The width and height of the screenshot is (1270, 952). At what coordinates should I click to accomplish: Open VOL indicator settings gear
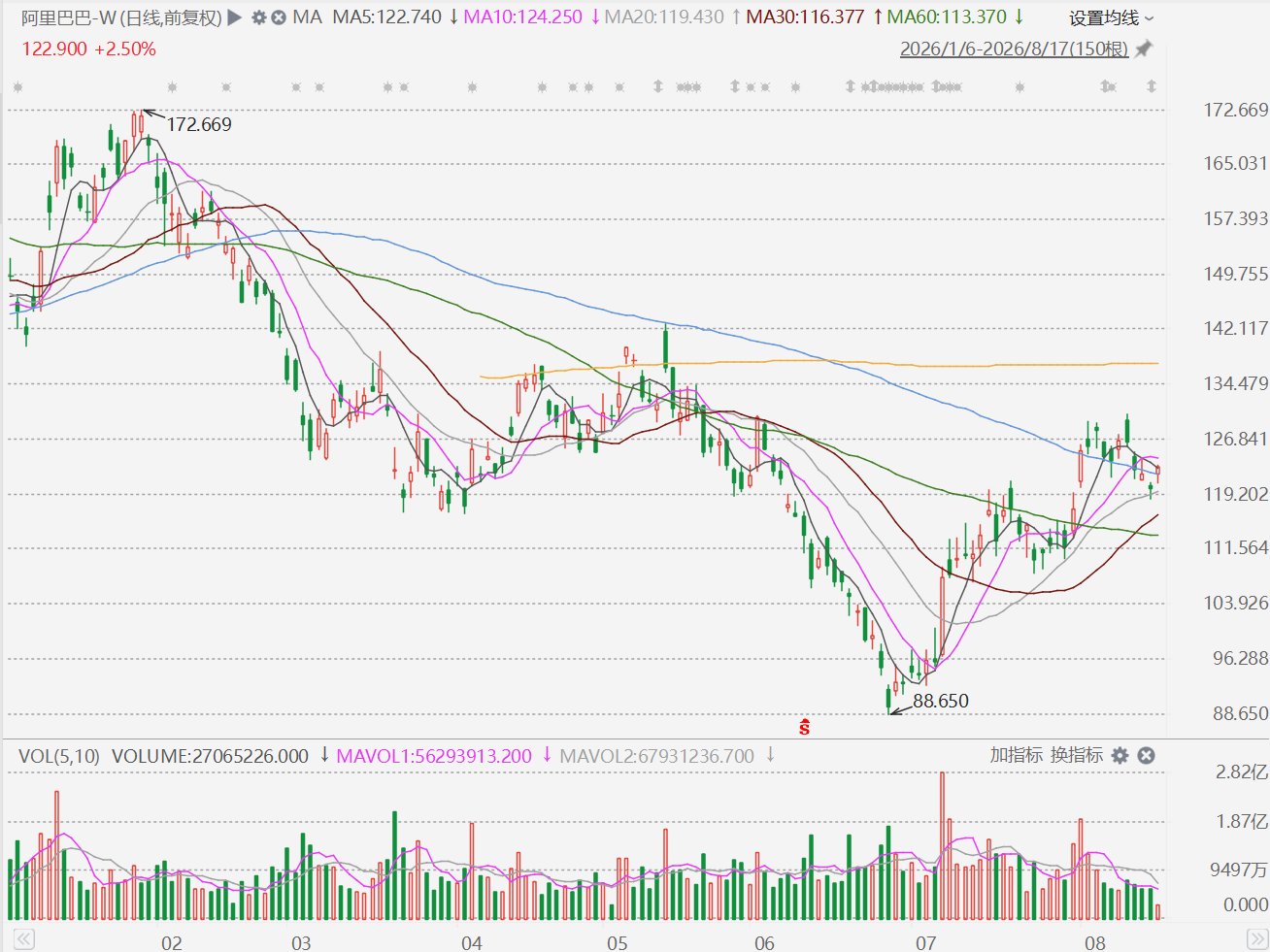pos(1120,755)
